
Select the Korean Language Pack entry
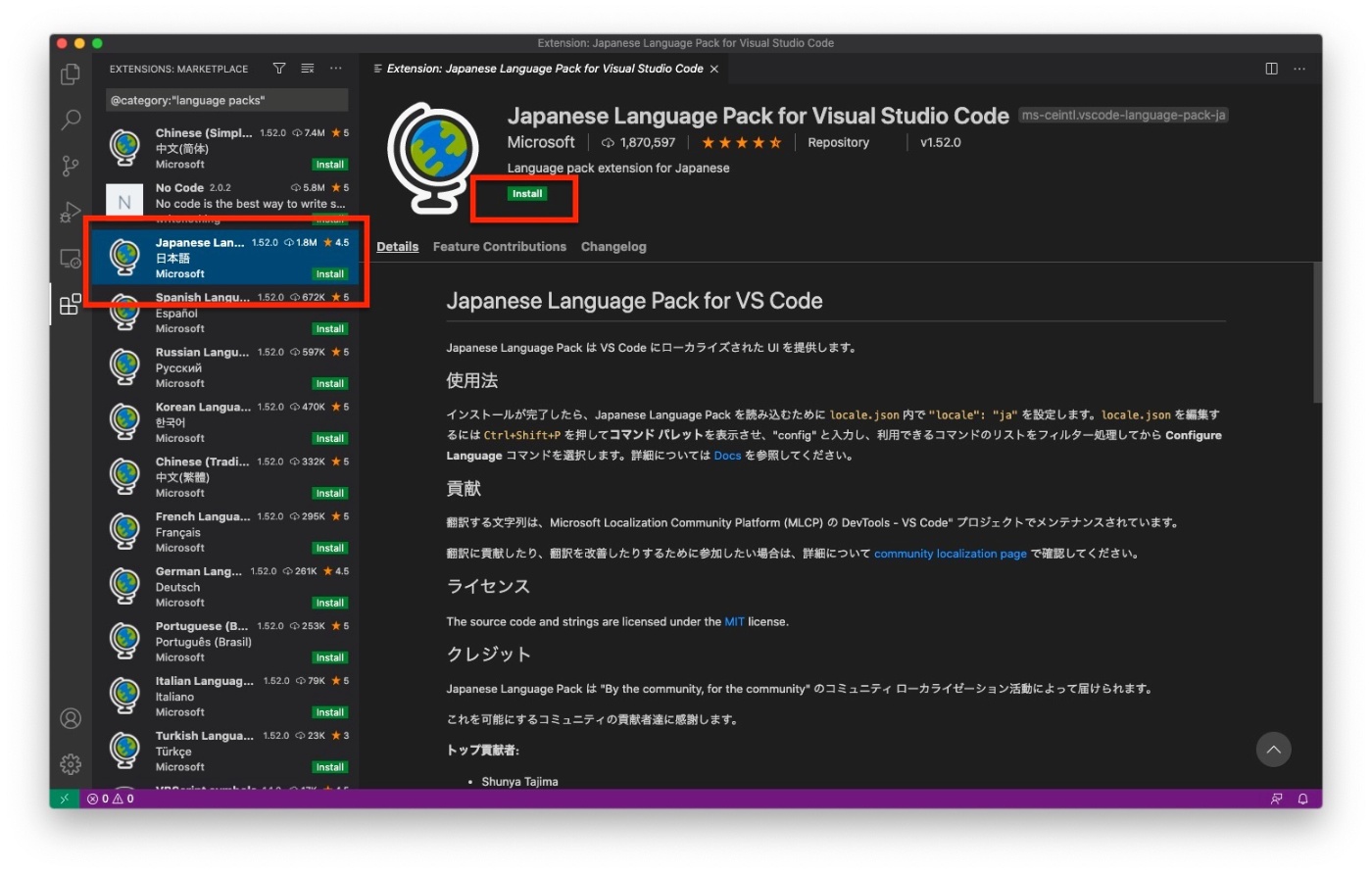pyautogui.click(x=226, y=422)
